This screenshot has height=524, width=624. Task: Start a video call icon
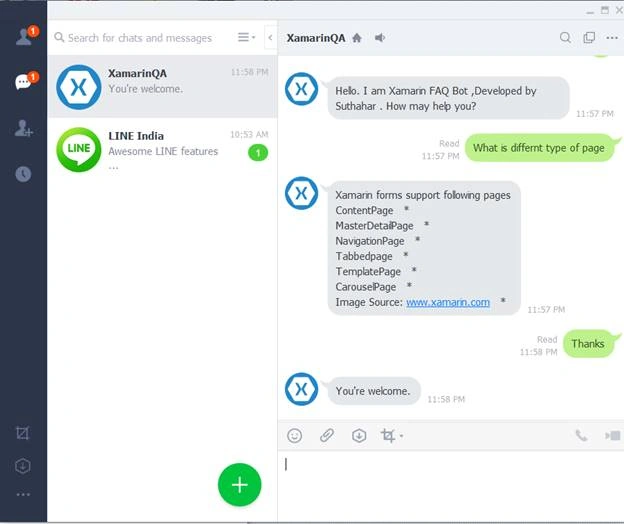(613, 436)
